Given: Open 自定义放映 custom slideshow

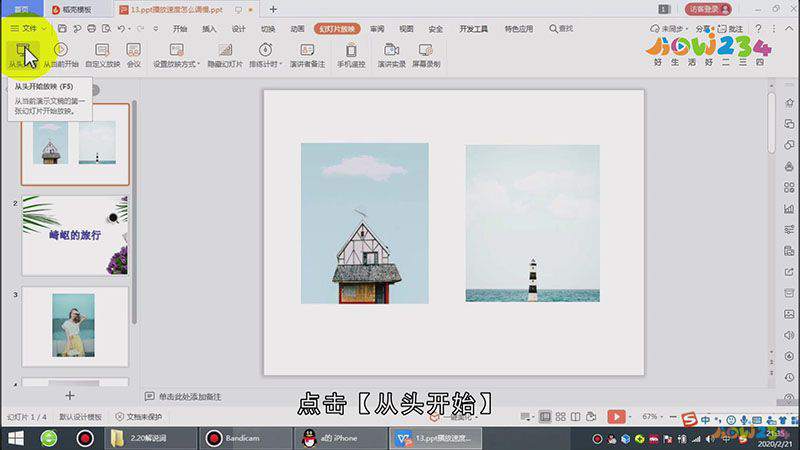Looking at the screenshot, I should click(x=103, y=55).
